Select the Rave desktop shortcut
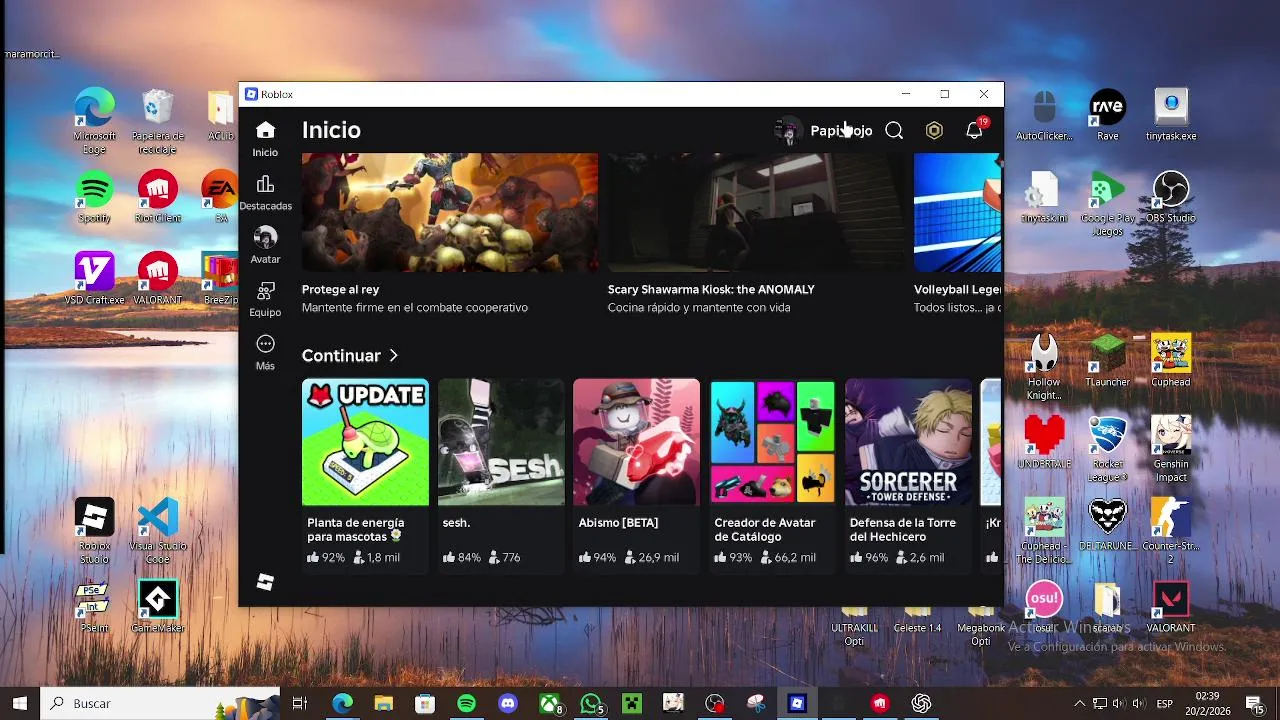1280x720 pixels. pos(1107,115)
